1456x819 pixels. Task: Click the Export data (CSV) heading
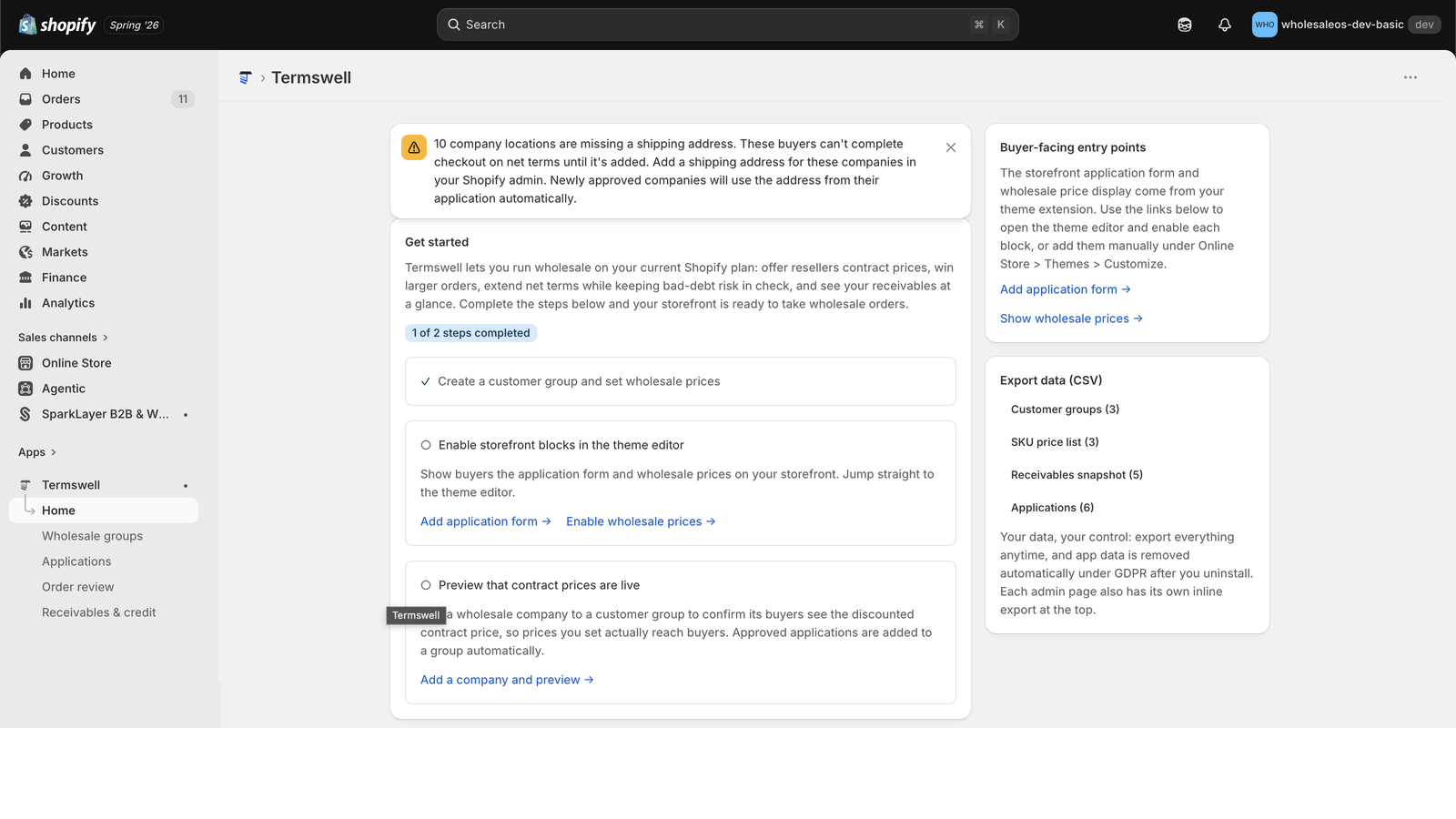pos(1051,380)
